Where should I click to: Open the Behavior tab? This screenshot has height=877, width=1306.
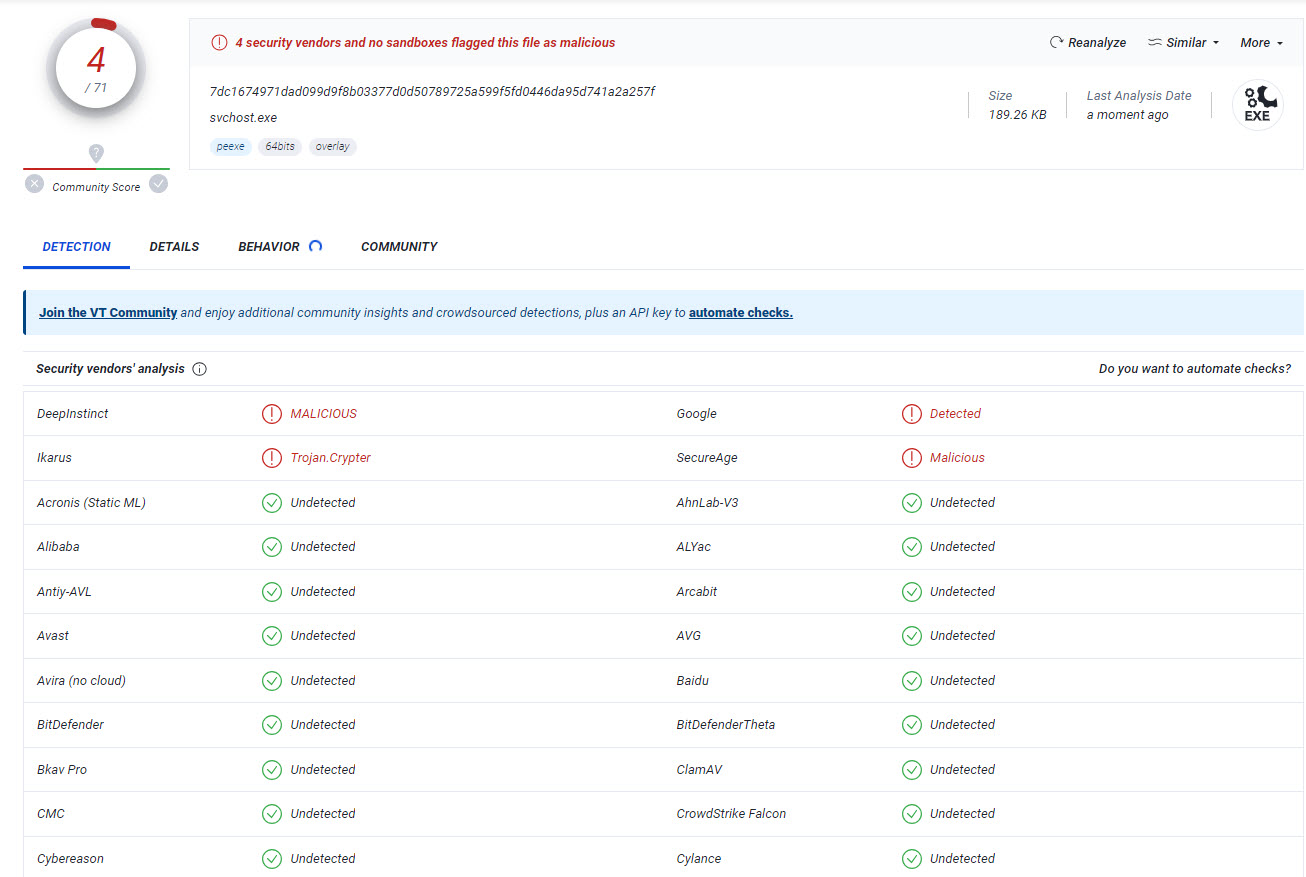pyautogui.click(x=269, y=247)
